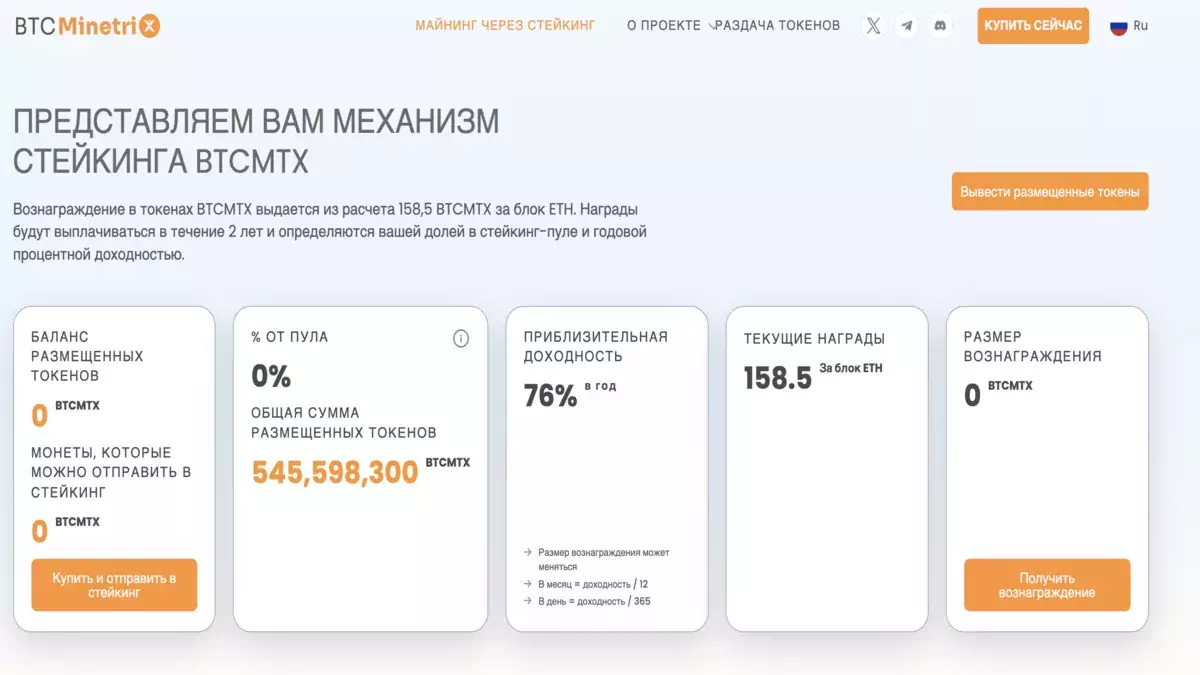
Task: Open the О ПРОЕКТЕ menu item
Action: pyautogui.click(x=664, y=26)
